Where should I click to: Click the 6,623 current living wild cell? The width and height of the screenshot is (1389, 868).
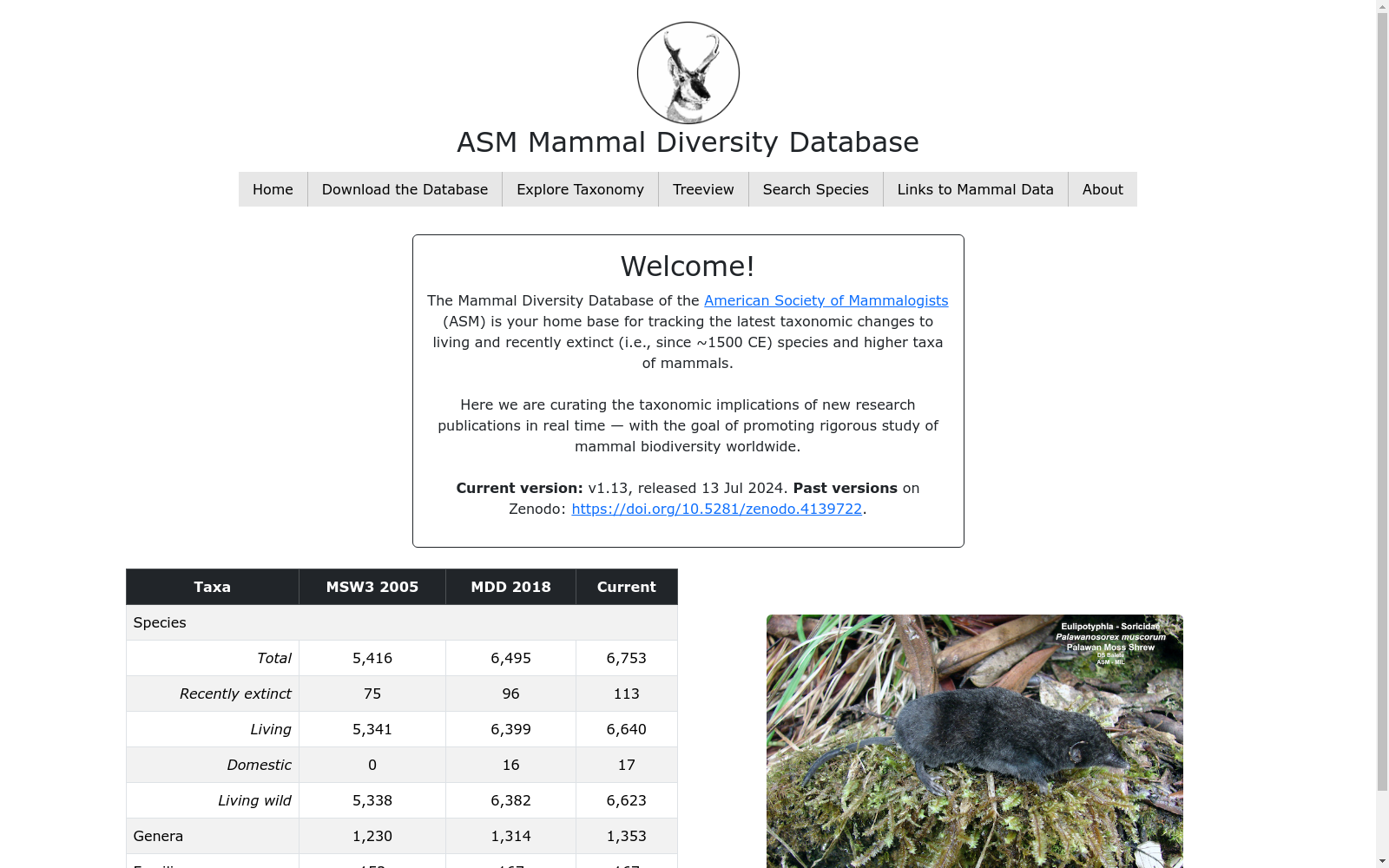coord(627,800)
